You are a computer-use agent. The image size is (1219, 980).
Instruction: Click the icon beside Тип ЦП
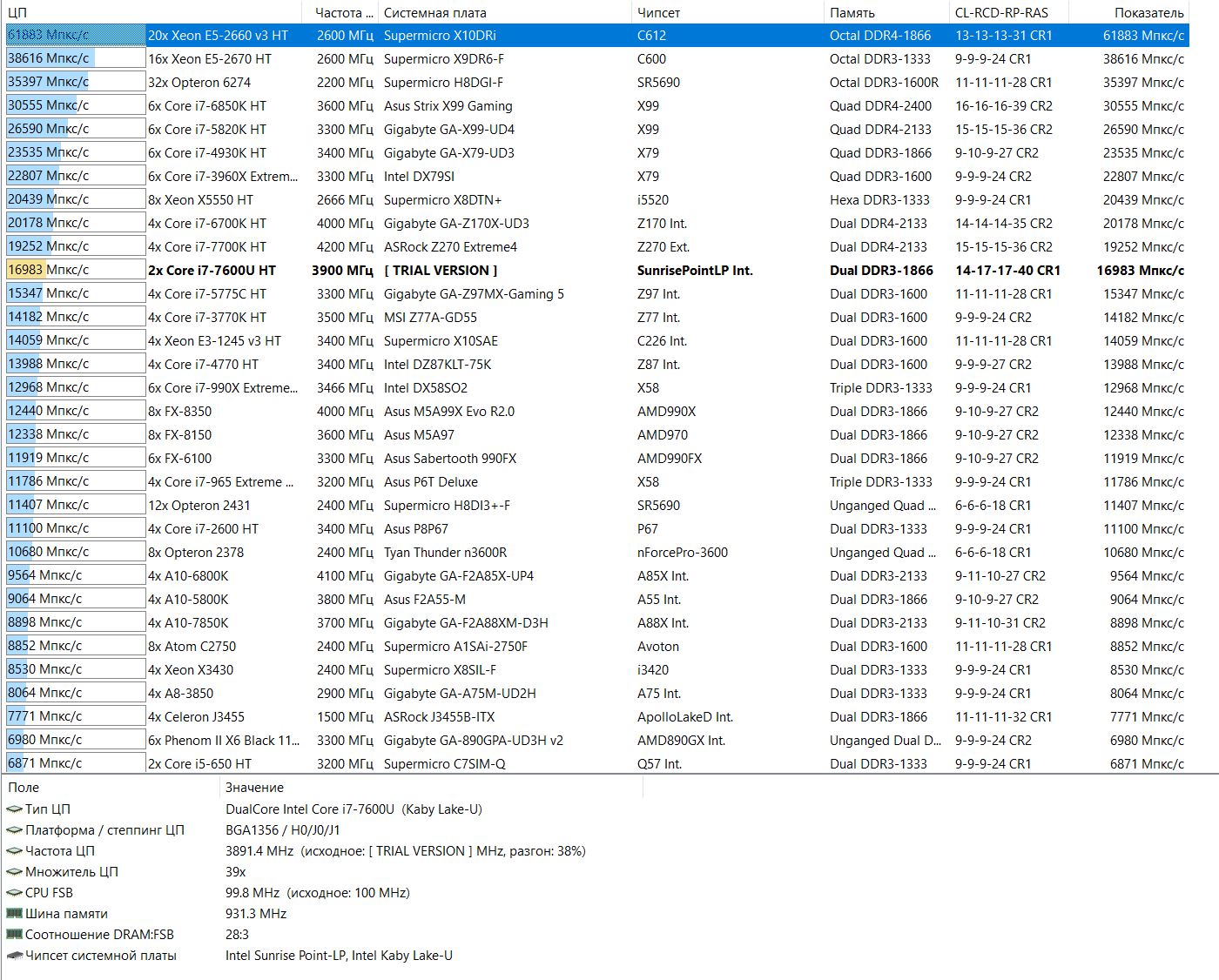[14, 809]
